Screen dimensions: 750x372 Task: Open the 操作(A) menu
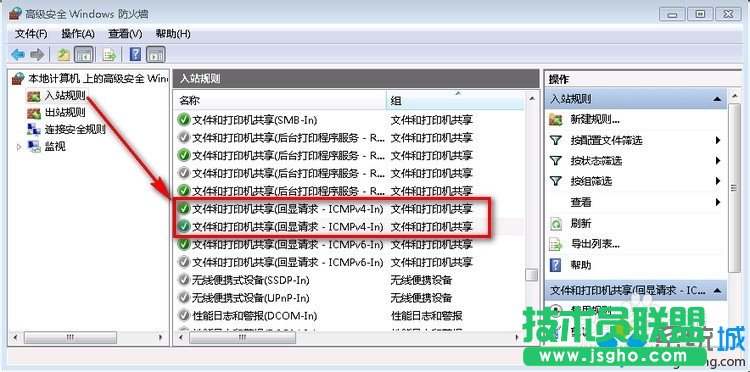[78, 34]
